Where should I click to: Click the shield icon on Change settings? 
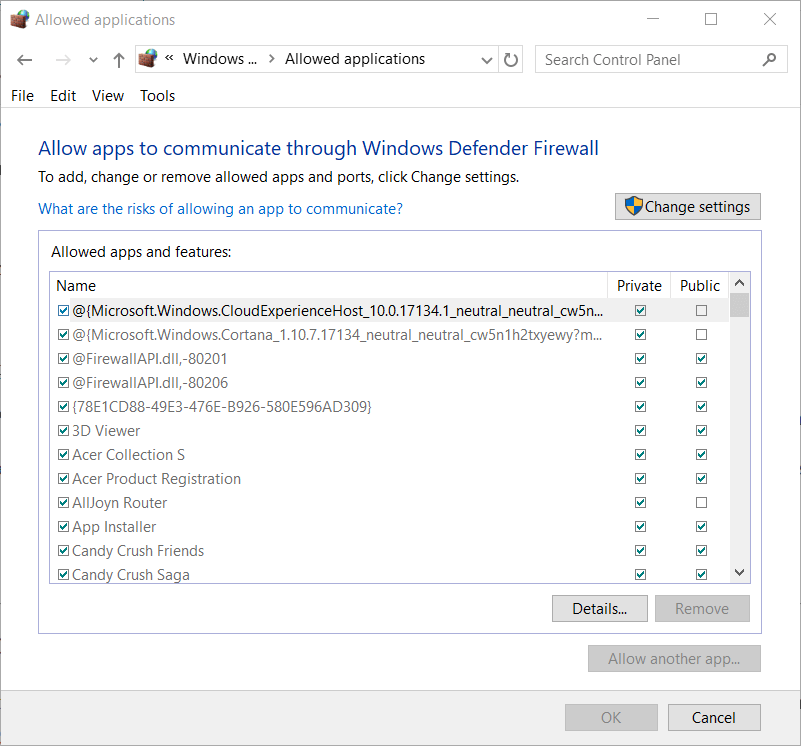[633, 206]
